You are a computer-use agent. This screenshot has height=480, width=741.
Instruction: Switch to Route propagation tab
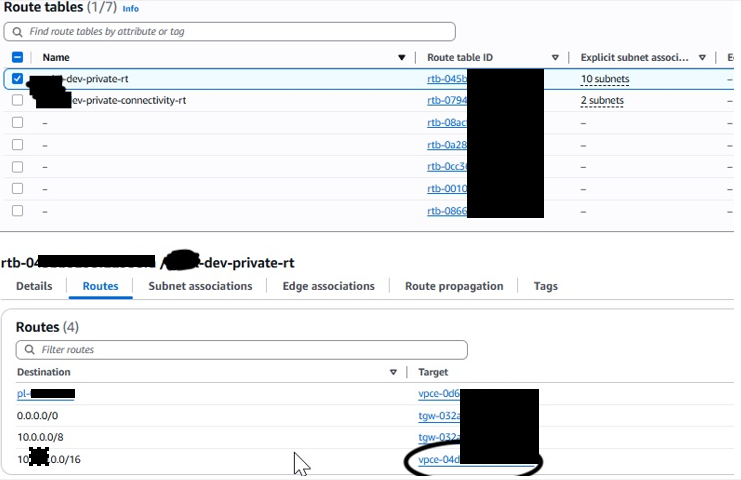454,286
